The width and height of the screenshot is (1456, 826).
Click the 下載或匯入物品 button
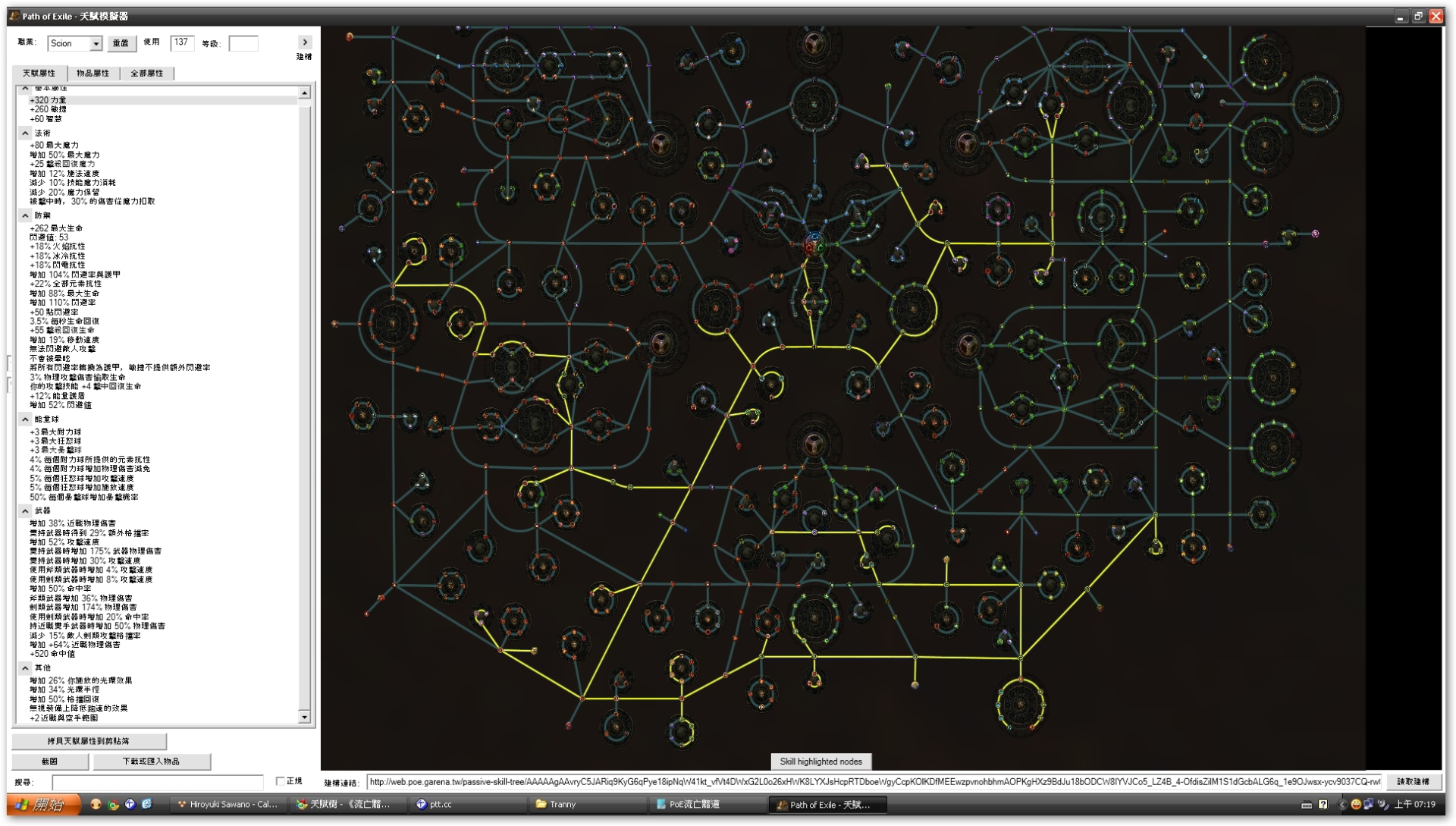pos(152,762)
